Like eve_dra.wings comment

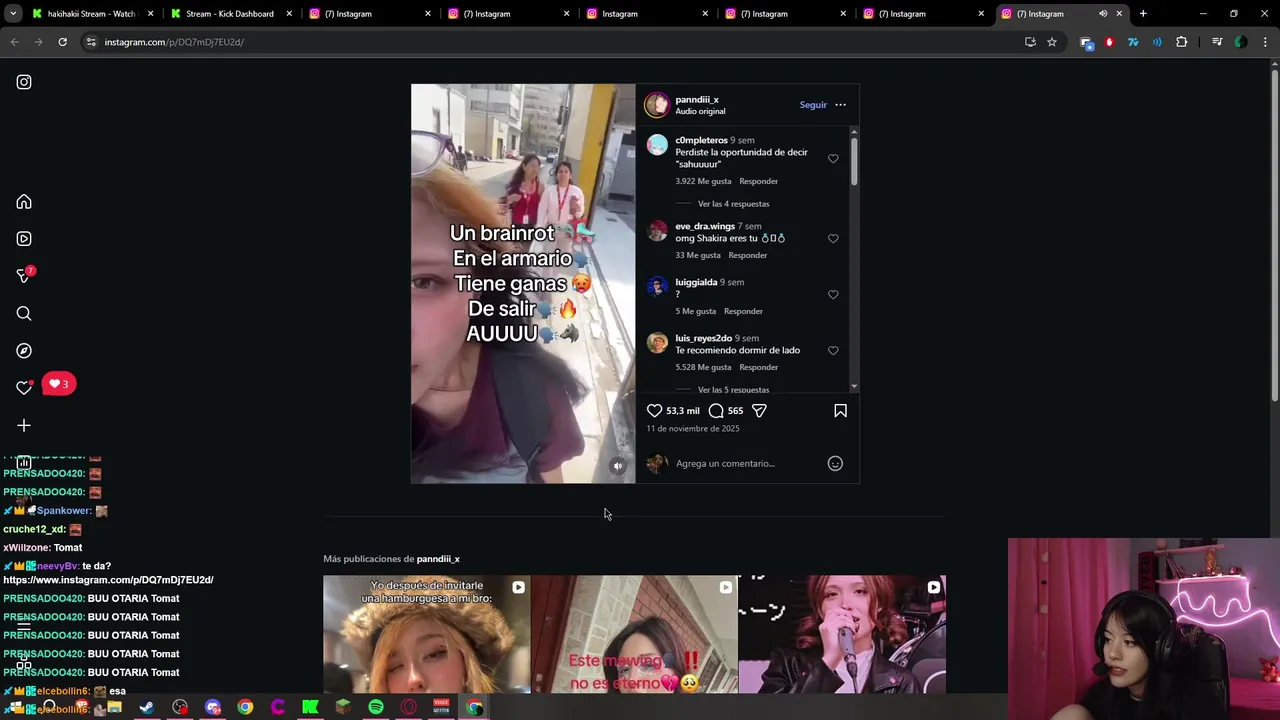coord(833,238)
